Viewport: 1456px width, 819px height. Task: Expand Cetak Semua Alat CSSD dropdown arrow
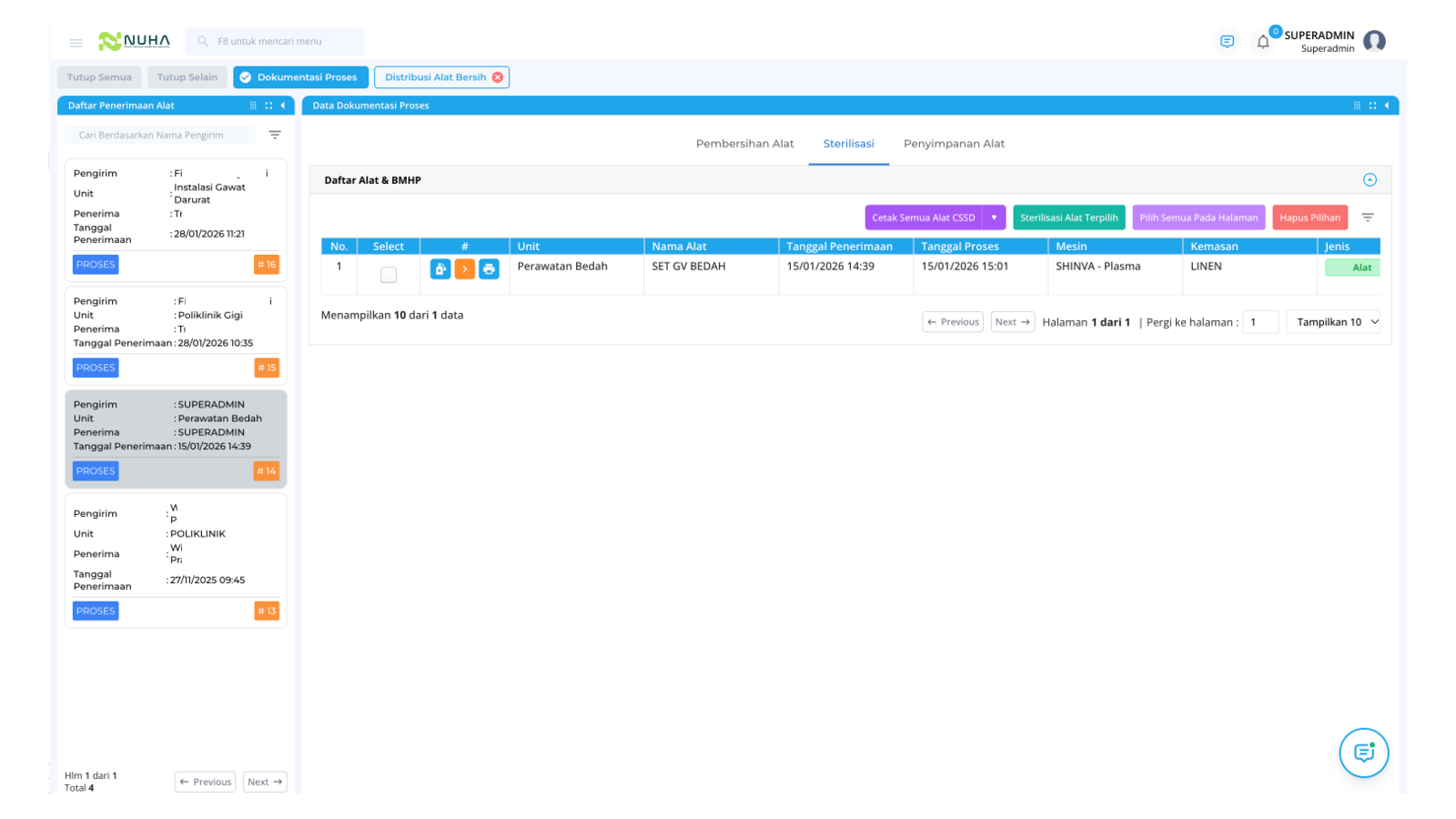coord(994,217)
